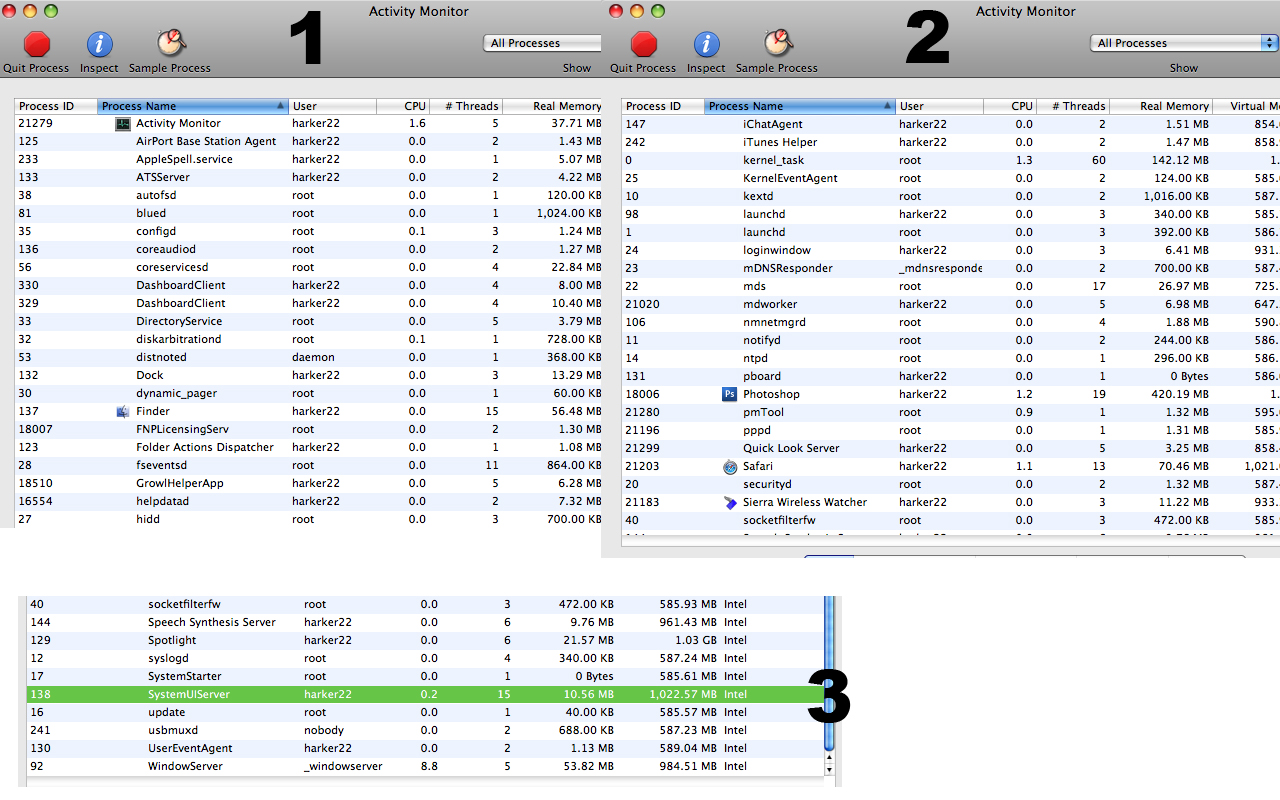This screenshot has height=800, width=1280.
Task: Select the ATSServer process row
Action: [308, 178]
